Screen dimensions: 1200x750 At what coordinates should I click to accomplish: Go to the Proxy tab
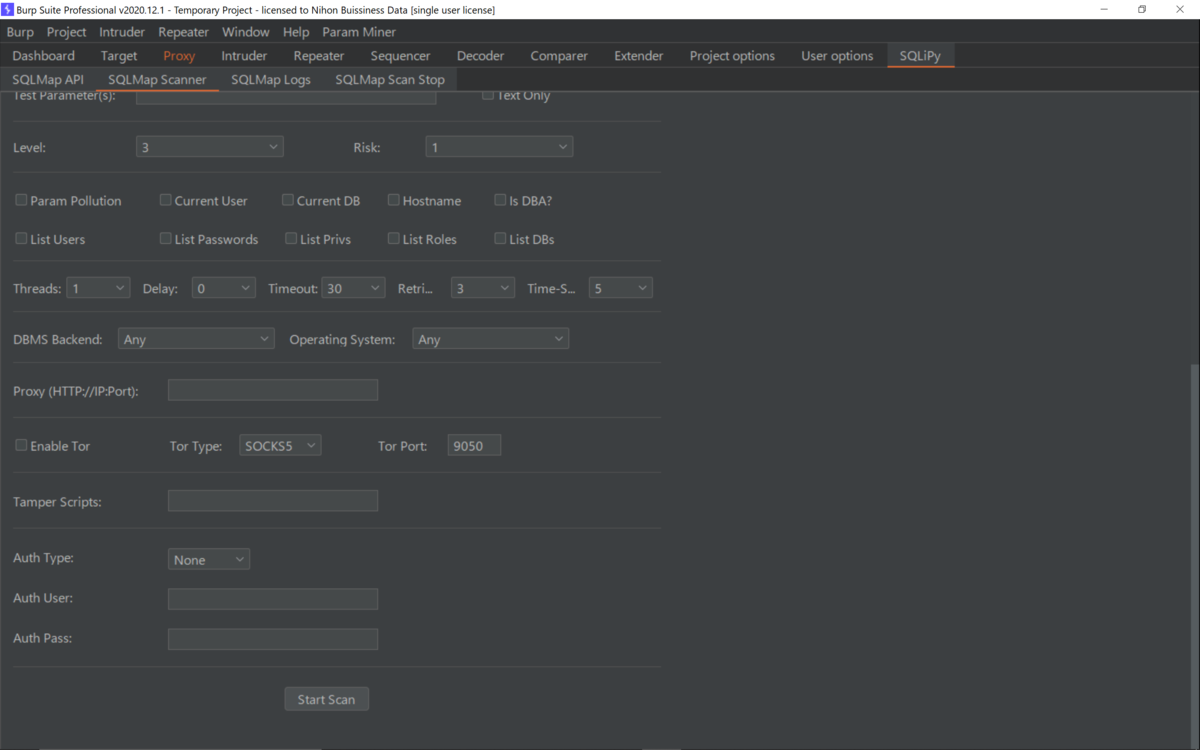180,56
